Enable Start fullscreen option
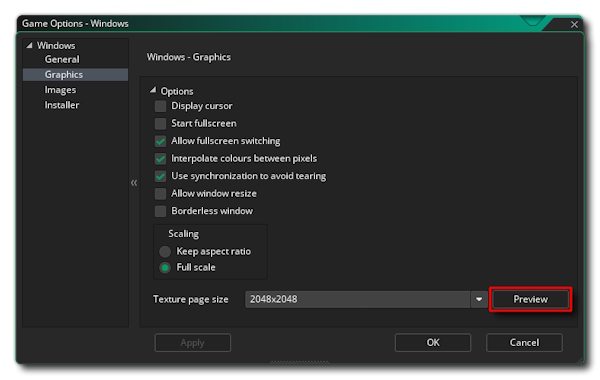 coord(160,124)
